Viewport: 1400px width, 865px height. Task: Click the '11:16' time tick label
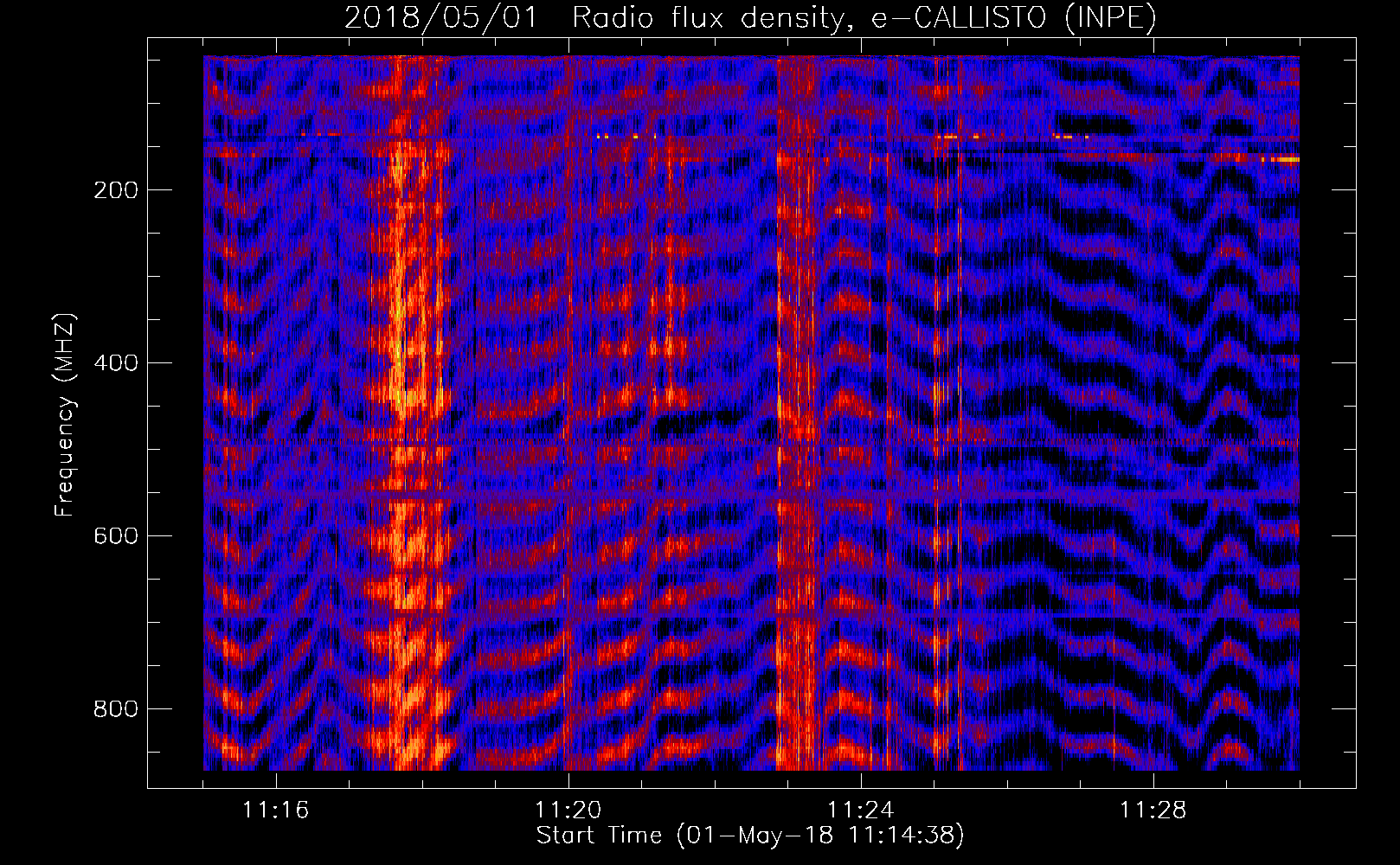276,811
